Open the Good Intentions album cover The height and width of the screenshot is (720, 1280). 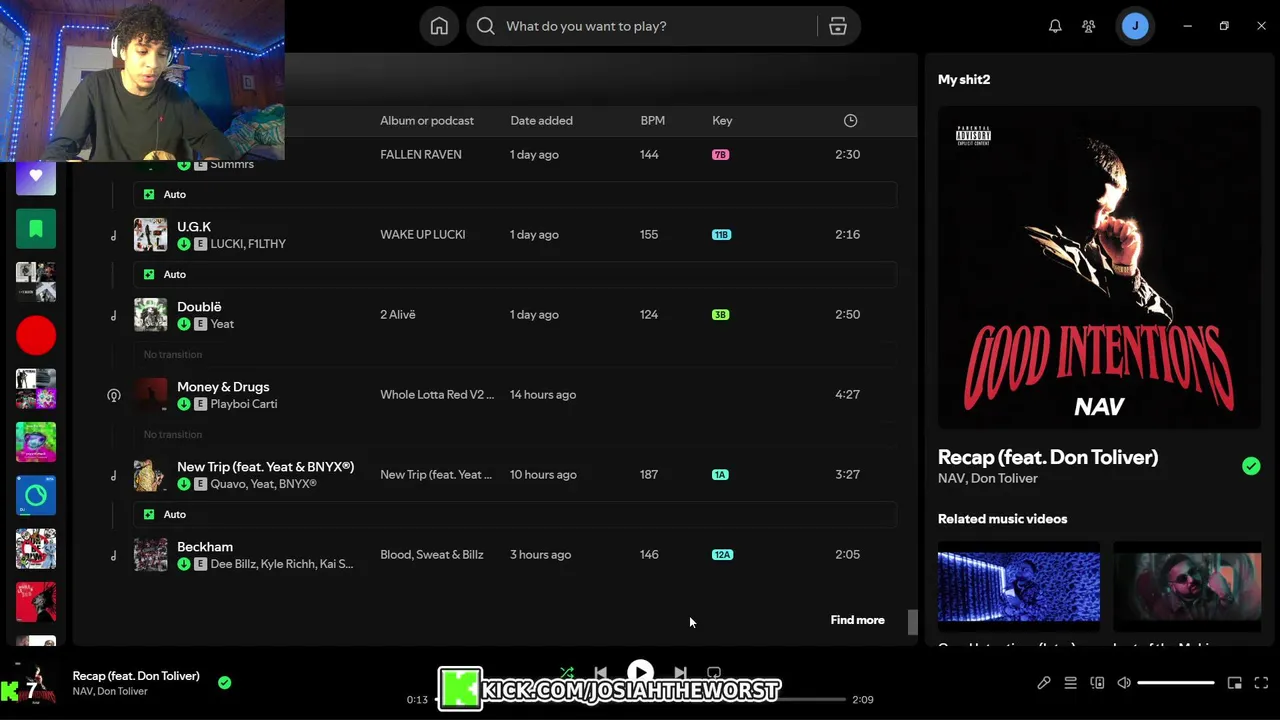pyautogui.click(x=1098, y=268)
